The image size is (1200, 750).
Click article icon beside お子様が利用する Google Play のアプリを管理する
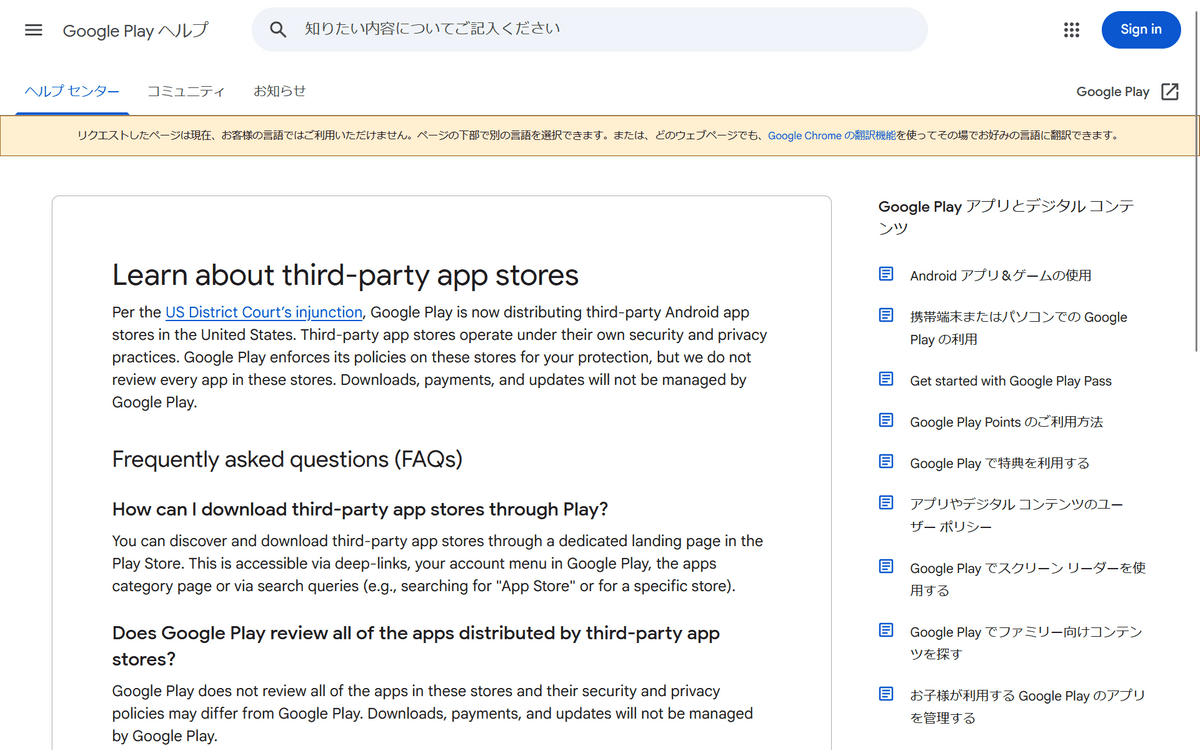[x=886, y=693]
